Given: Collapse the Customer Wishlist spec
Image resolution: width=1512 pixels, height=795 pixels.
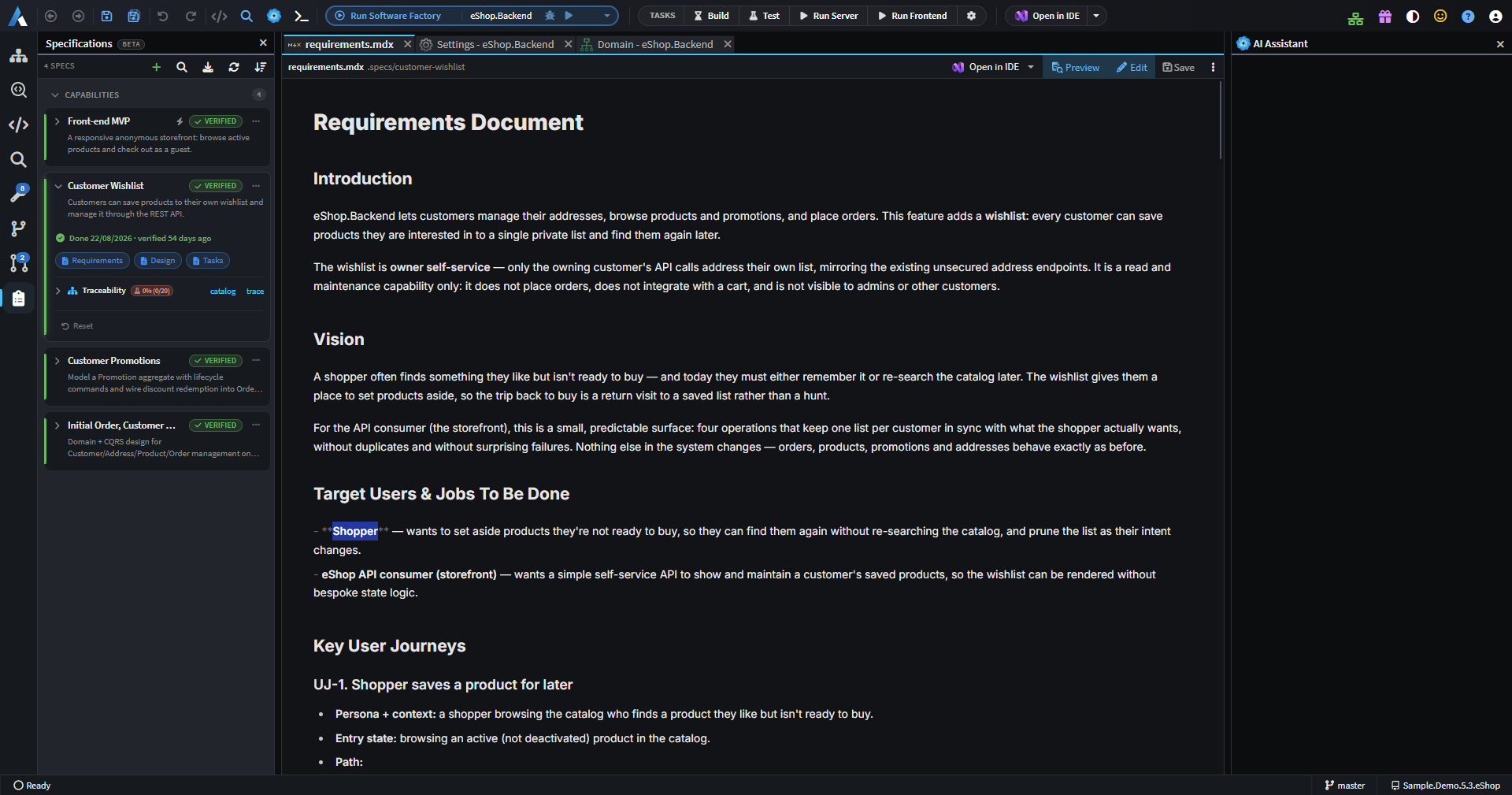Looking at the screenshot, I should click(x=57, y=186).
